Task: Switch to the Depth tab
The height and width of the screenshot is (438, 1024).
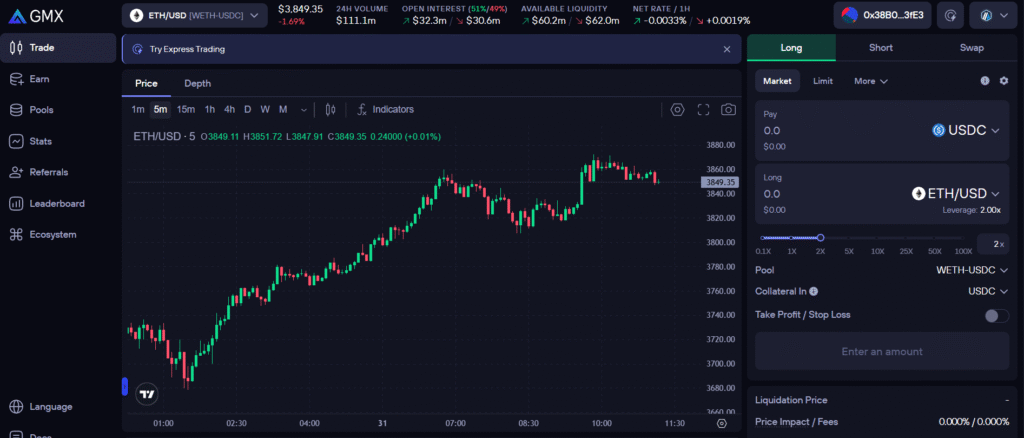Action: pos(197,84)
